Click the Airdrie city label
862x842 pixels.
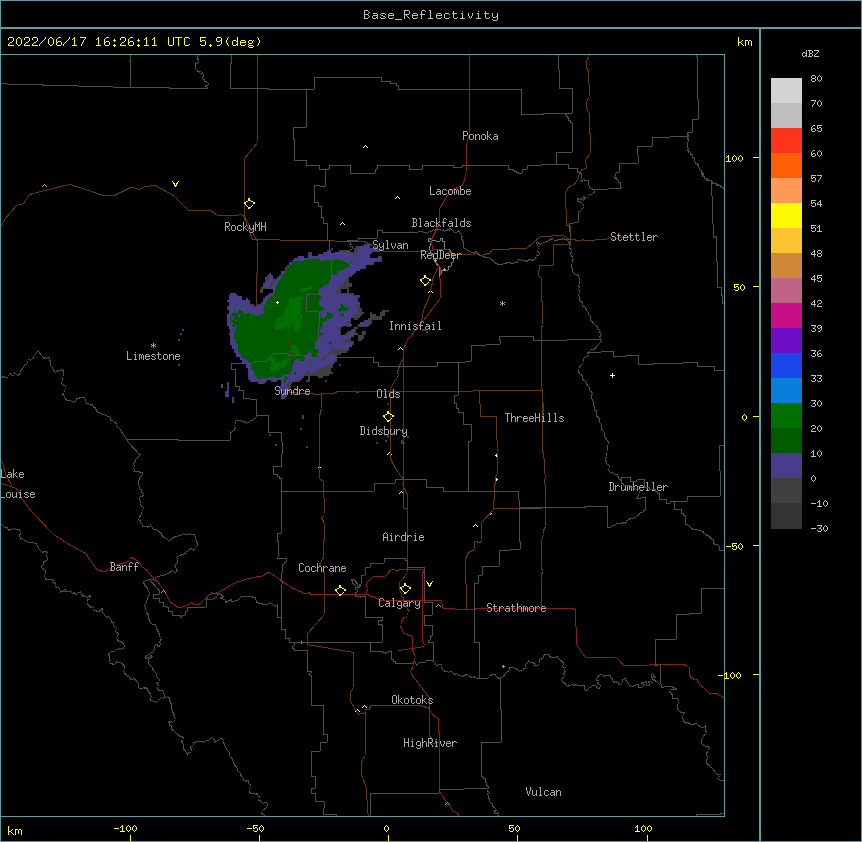click(403, 537)
